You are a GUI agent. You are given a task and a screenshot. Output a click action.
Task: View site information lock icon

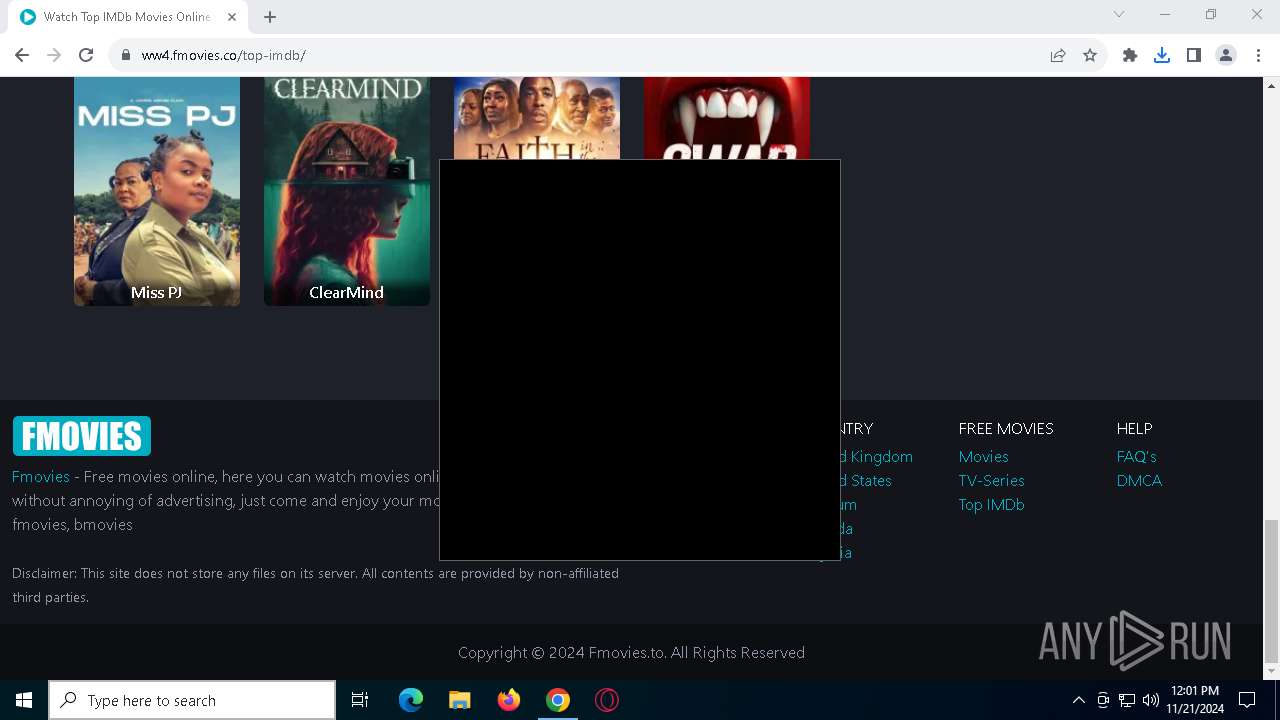(x=126, y=55)
